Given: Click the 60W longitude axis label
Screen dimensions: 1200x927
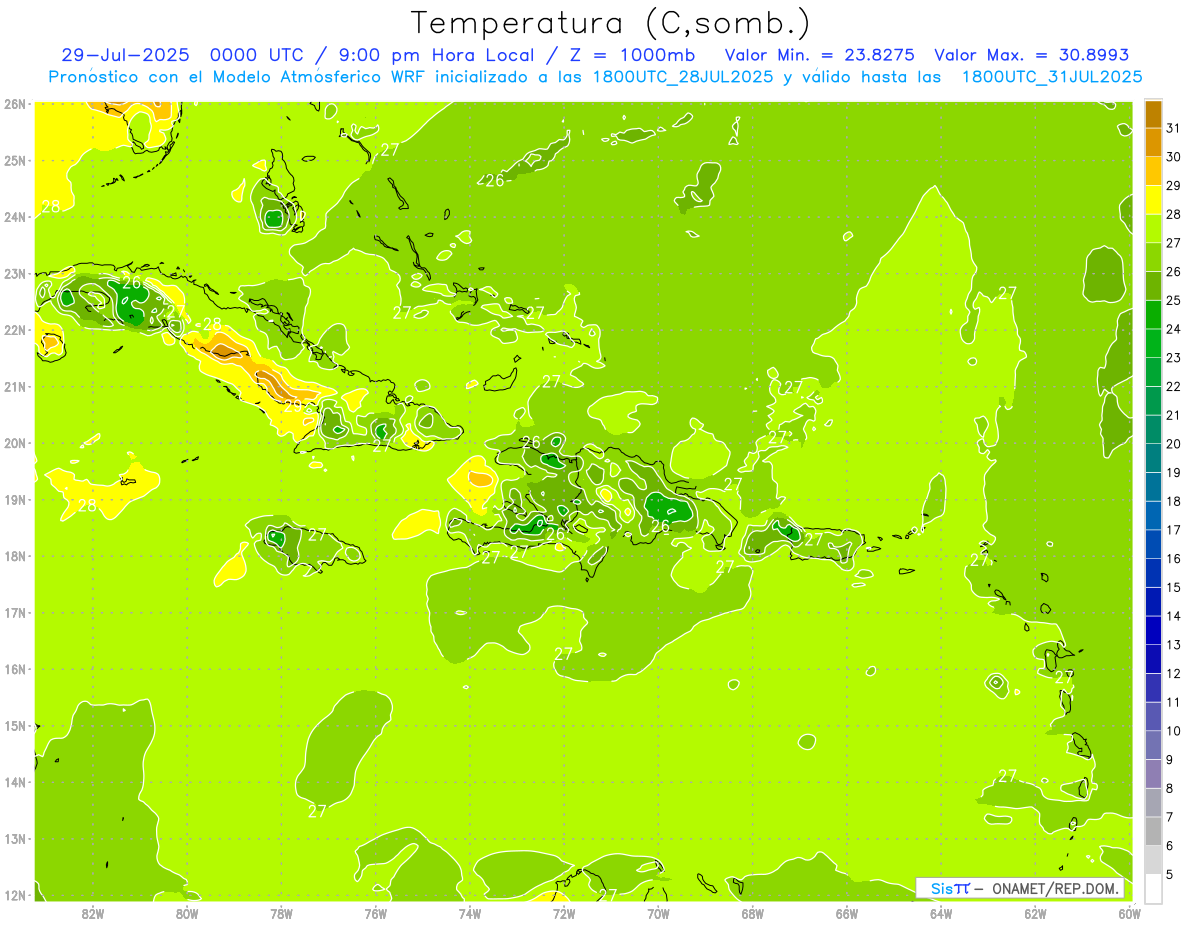Looking at the screenshot, I should [x=1129, y=913].
